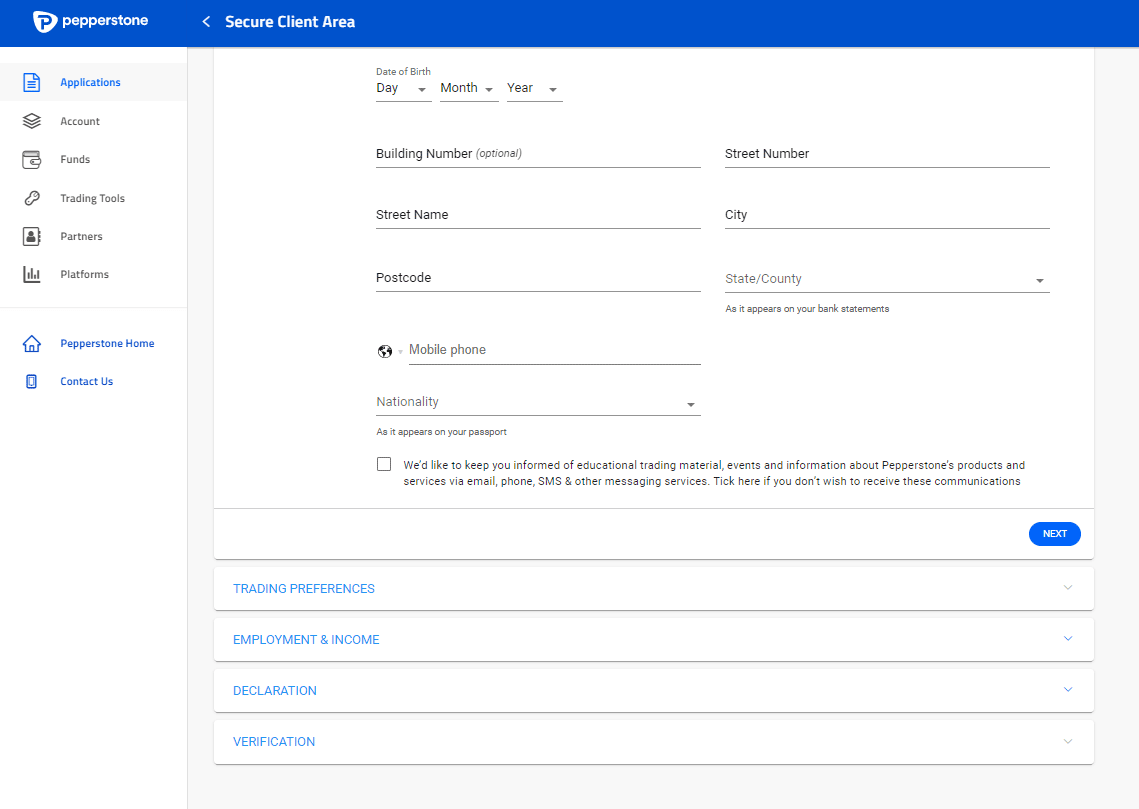Click the Platforms chart icon
This screenshot has height=809, width=1139.
[32, 274]
